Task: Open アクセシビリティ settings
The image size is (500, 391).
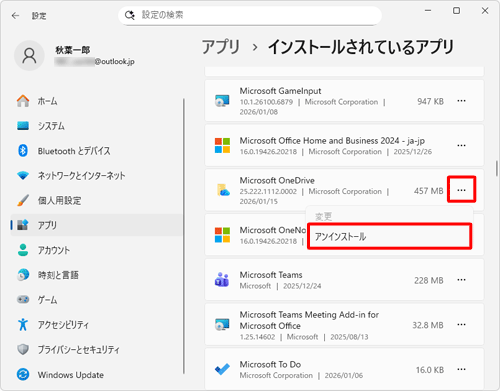Action: [97, 325]
